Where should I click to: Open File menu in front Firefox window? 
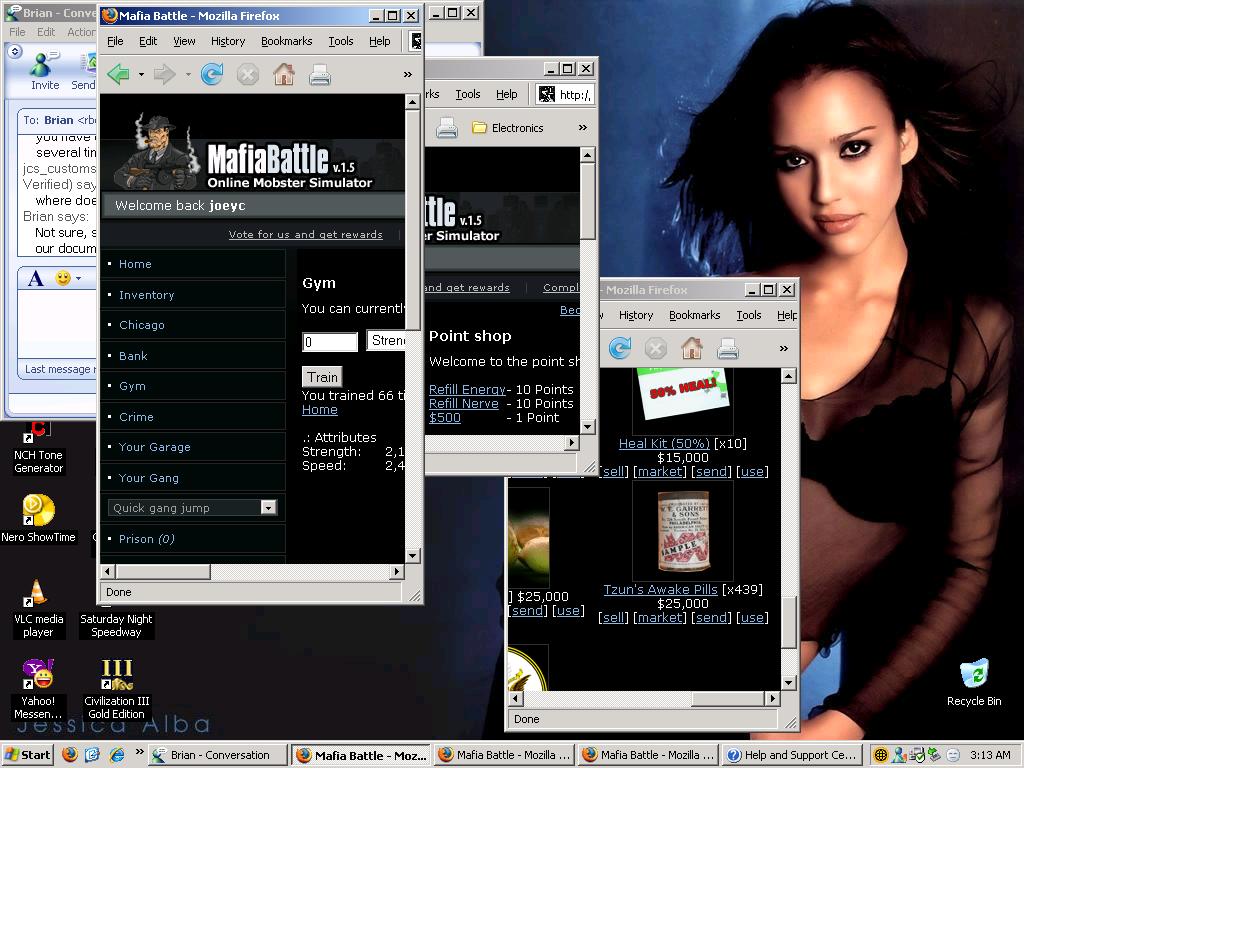click(115, 41)
